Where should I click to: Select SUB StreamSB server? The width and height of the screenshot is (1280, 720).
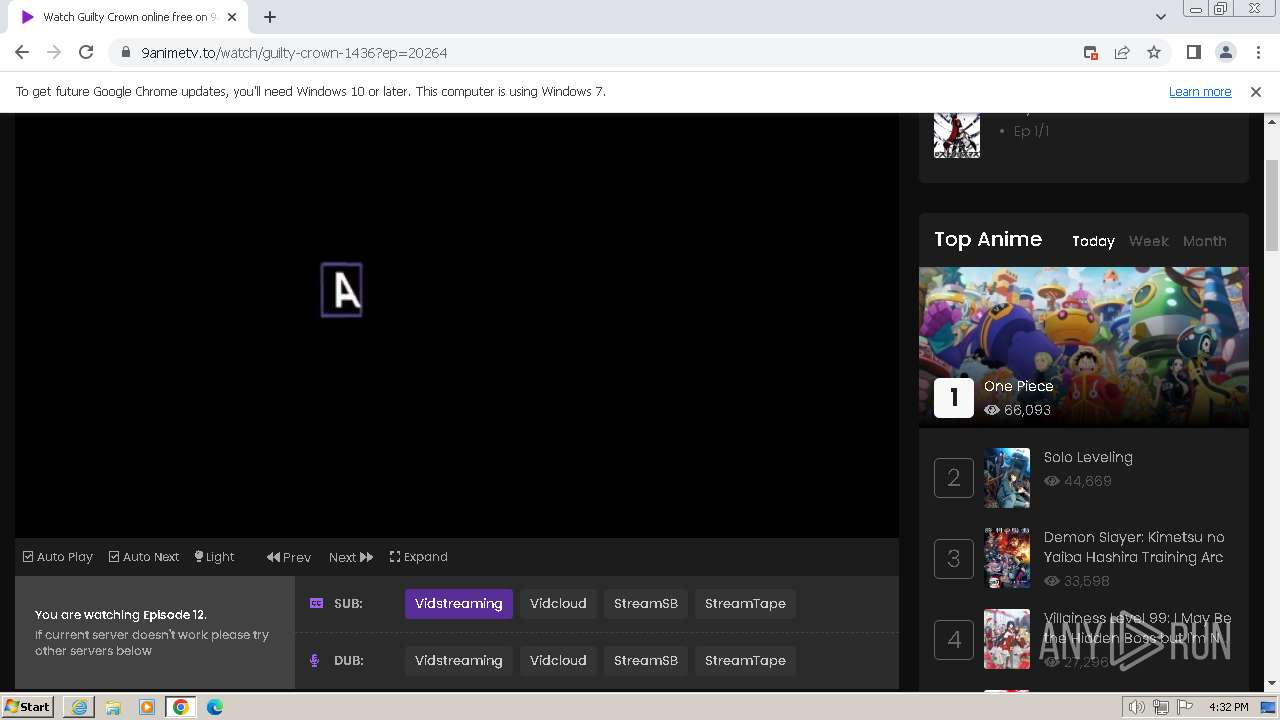tap(646, 604)
